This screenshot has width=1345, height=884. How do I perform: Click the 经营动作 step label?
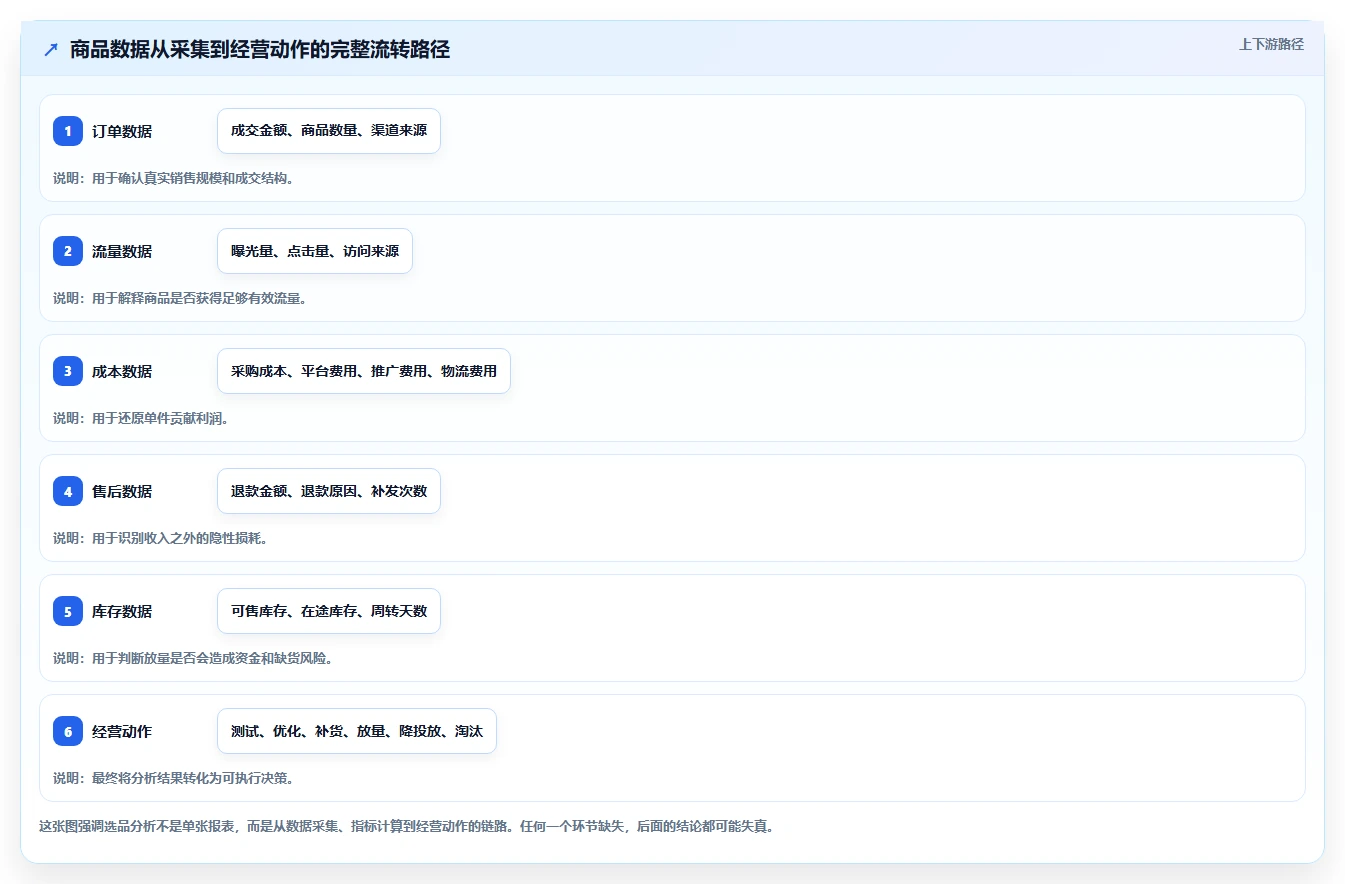coord(122,731)
